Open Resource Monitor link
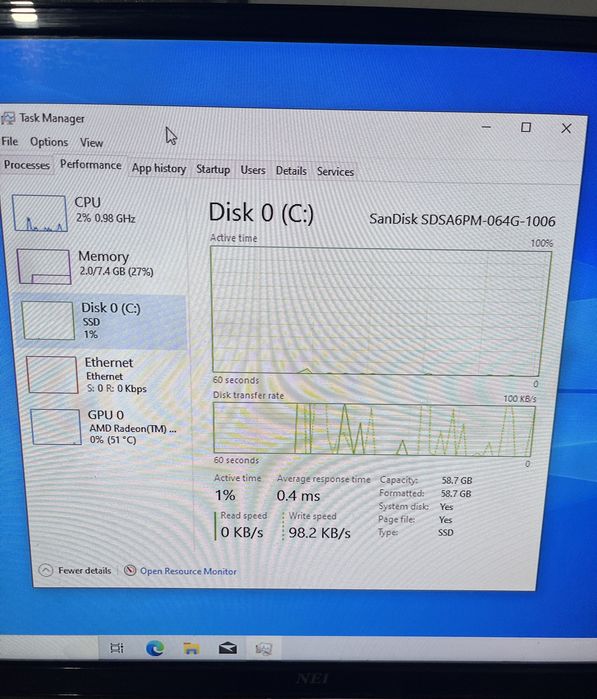Screen dimensions: 597x699 coord(188,571)
